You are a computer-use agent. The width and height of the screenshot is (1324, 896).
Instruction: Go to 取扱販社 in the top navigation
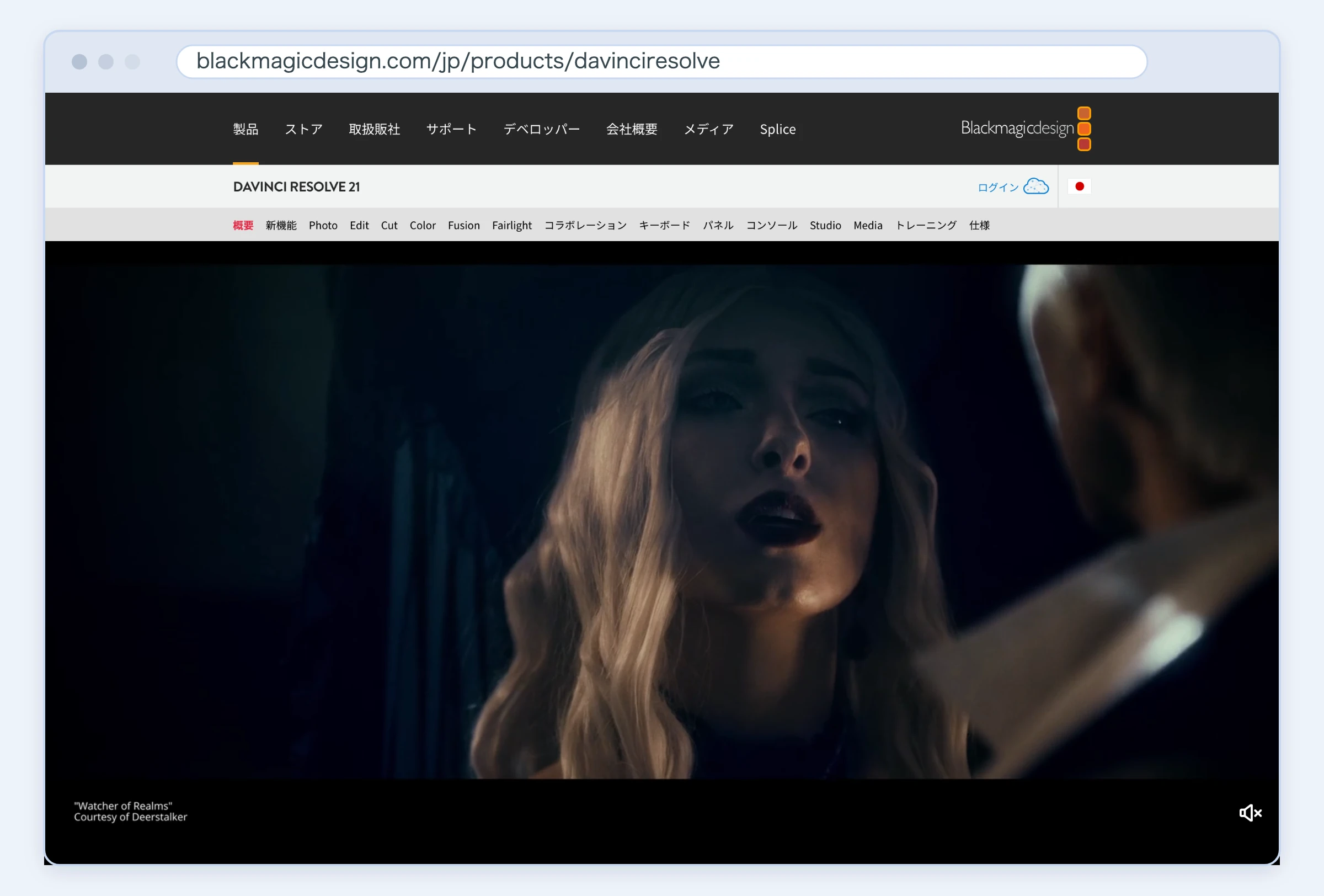click(374, 129)
